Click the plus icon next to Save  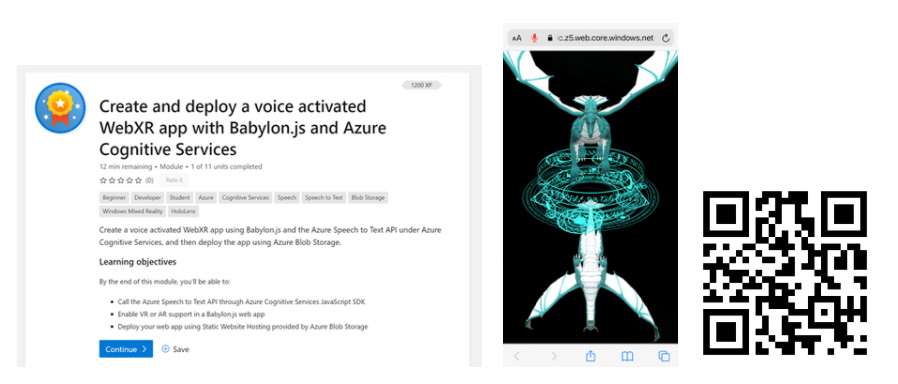coord(166,349)
